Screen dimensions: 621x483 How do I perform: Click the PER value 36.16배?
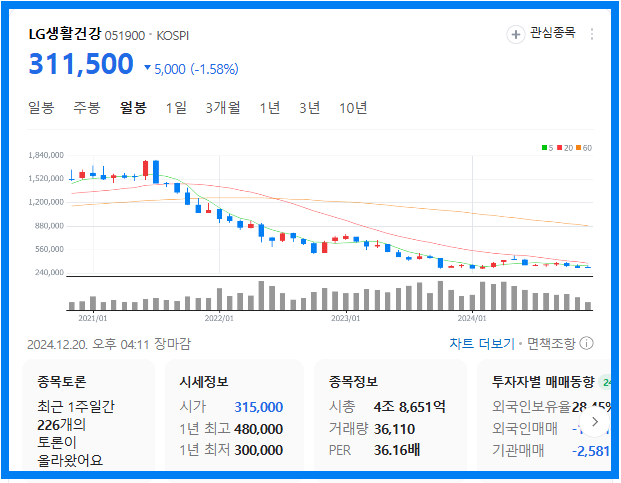(x=397, y=450)
